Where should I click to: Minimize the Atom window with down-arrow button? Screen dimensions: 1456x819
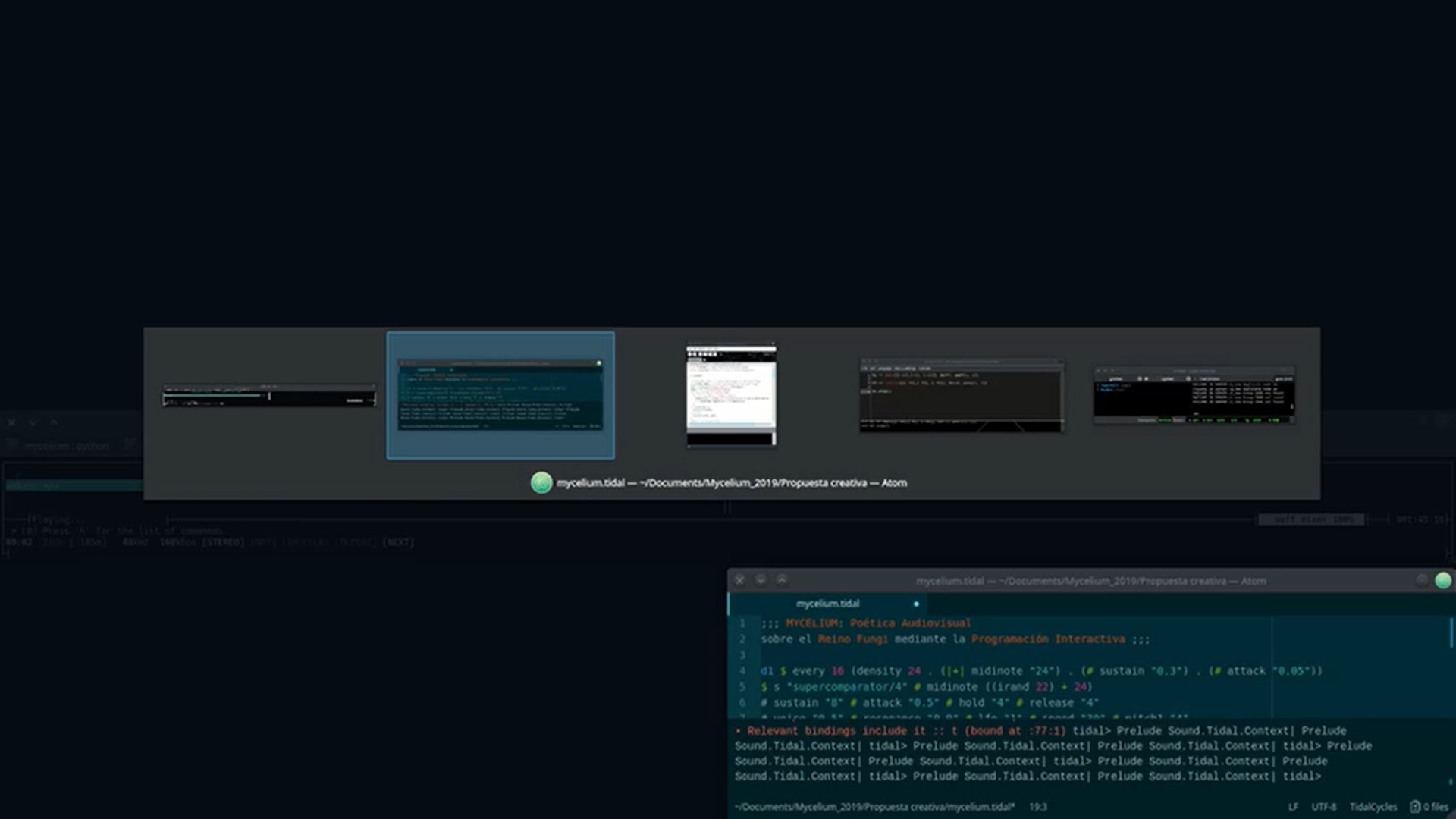761,580
